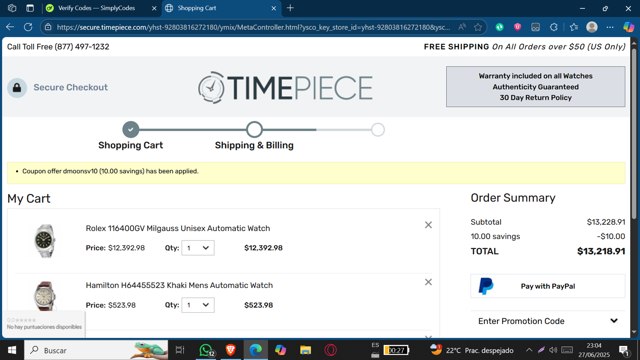Open the browser extensions puzzle icon
Image resolution: width=640 pixels, height=360 pixels.
click(553, 27)
